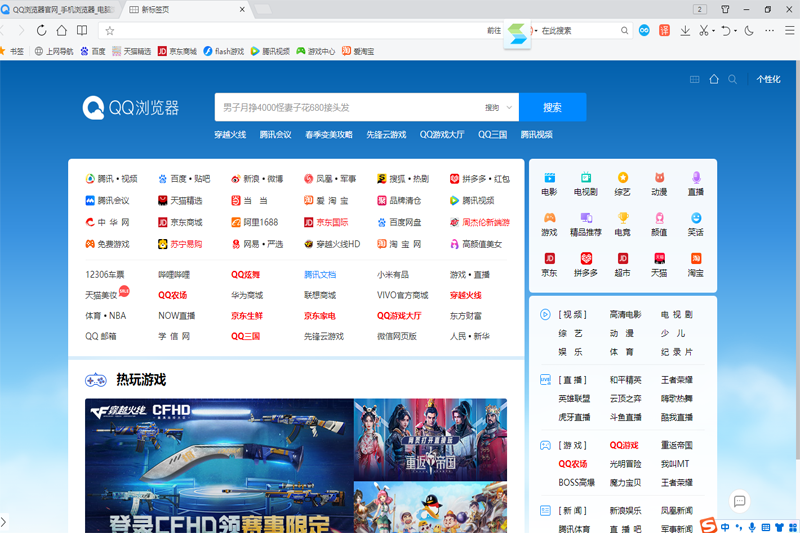Open the red translate extension icon

pos(664,31)
